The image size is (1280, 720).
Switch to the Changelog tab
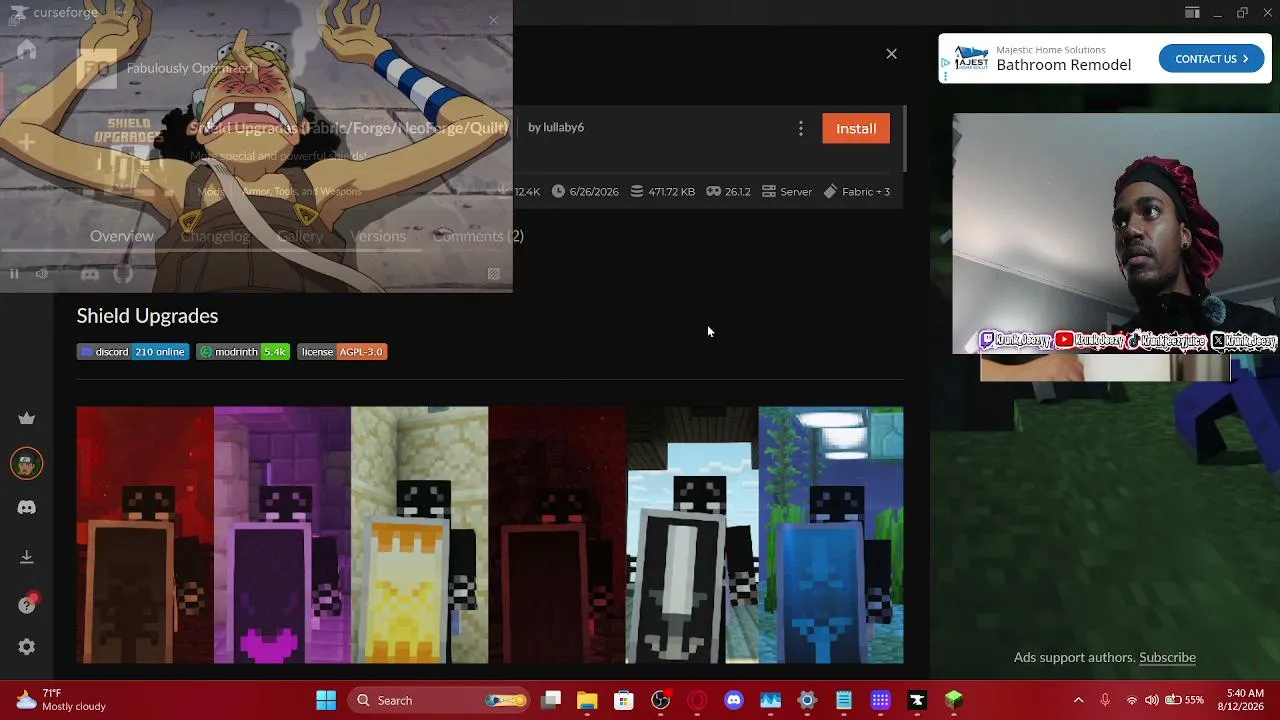click(215, 236)
